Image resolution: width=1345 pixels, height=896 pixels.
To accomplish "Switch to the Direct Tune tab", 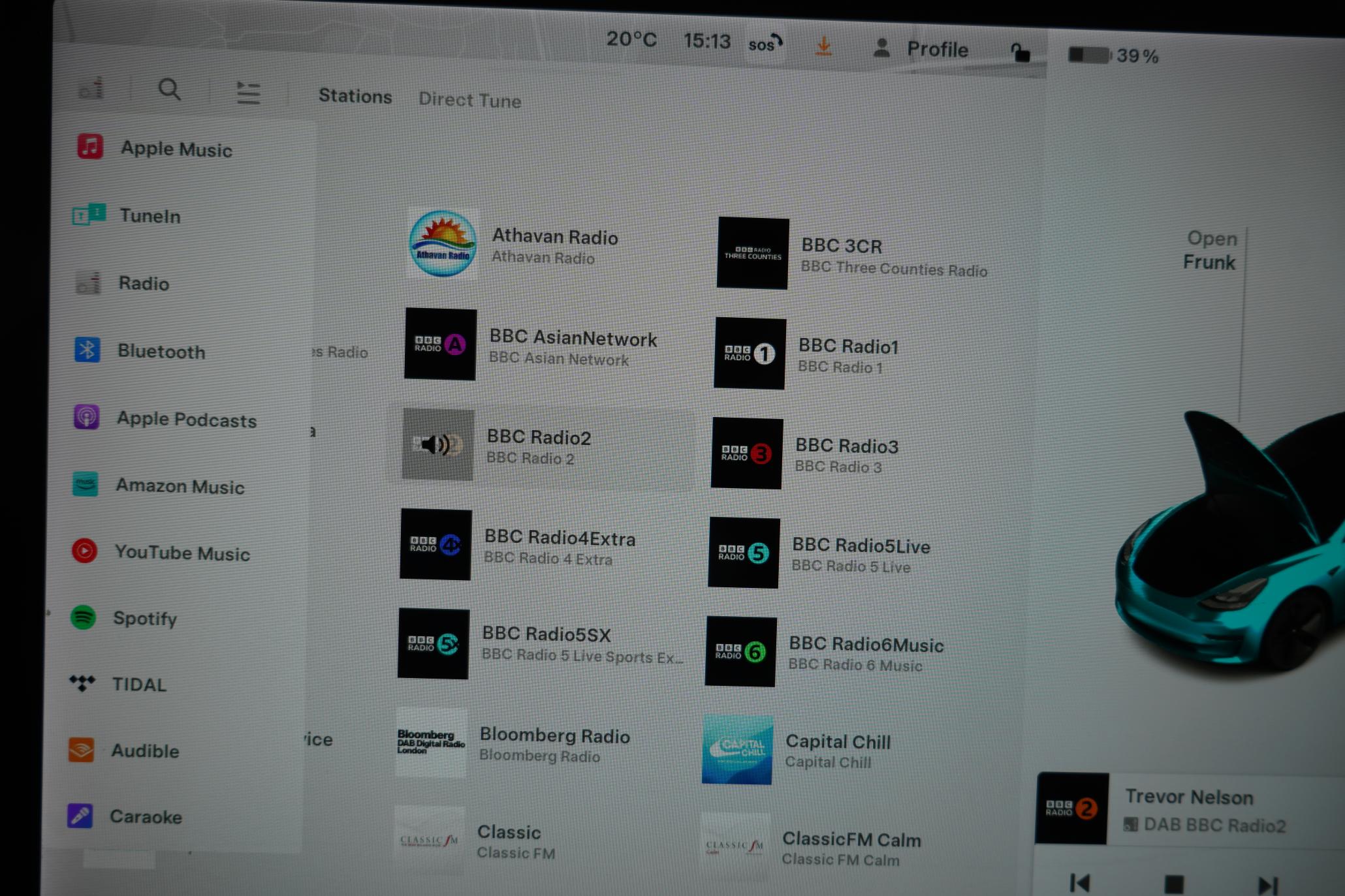I will click(469, 100).
